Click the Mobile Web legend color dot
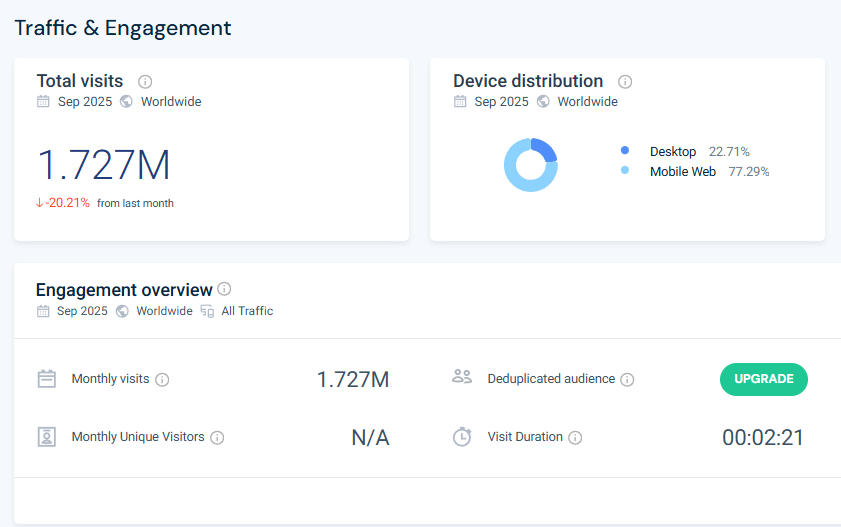This screenshot has width=841, height=527. tap(625, 171)
